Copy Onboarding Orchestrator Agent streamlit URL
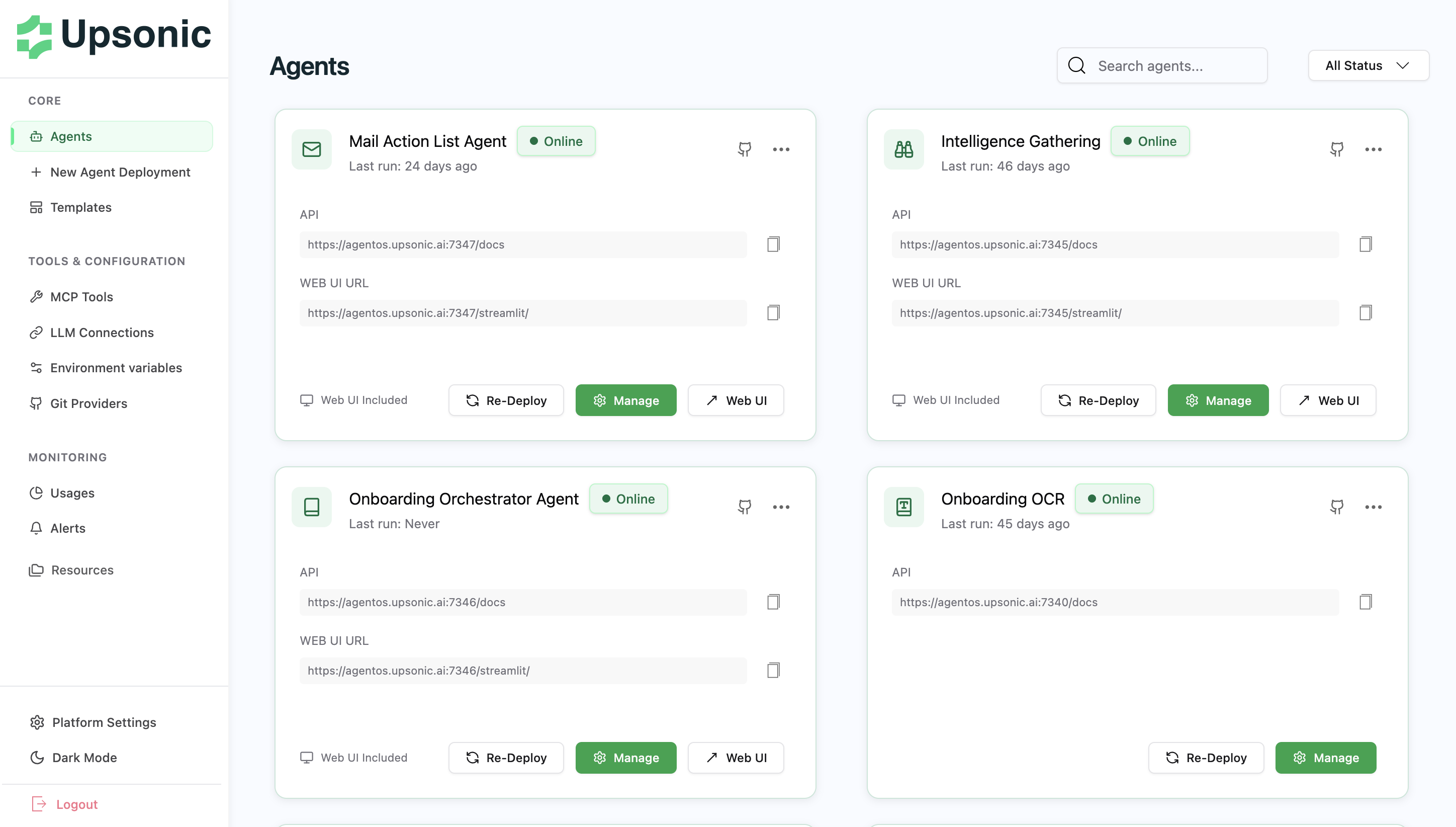1456x827 pixels. coord(773,670)
